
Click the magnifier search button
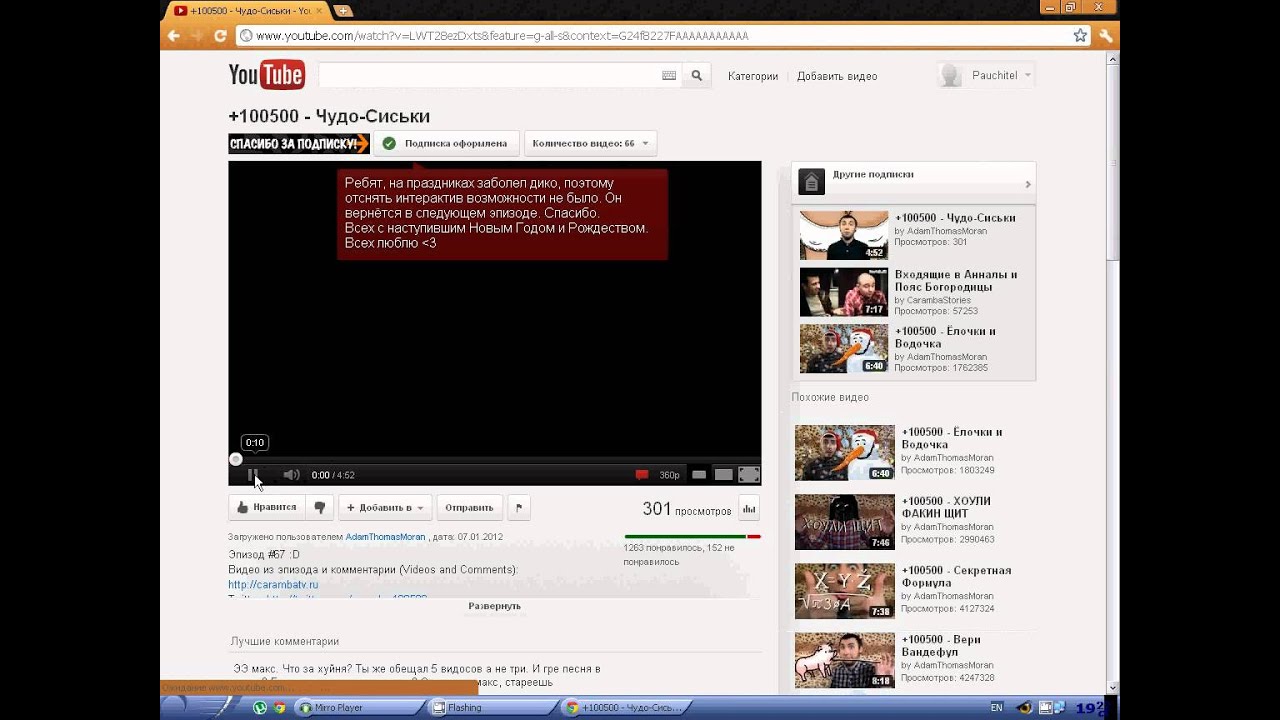(x=697, y=75)
